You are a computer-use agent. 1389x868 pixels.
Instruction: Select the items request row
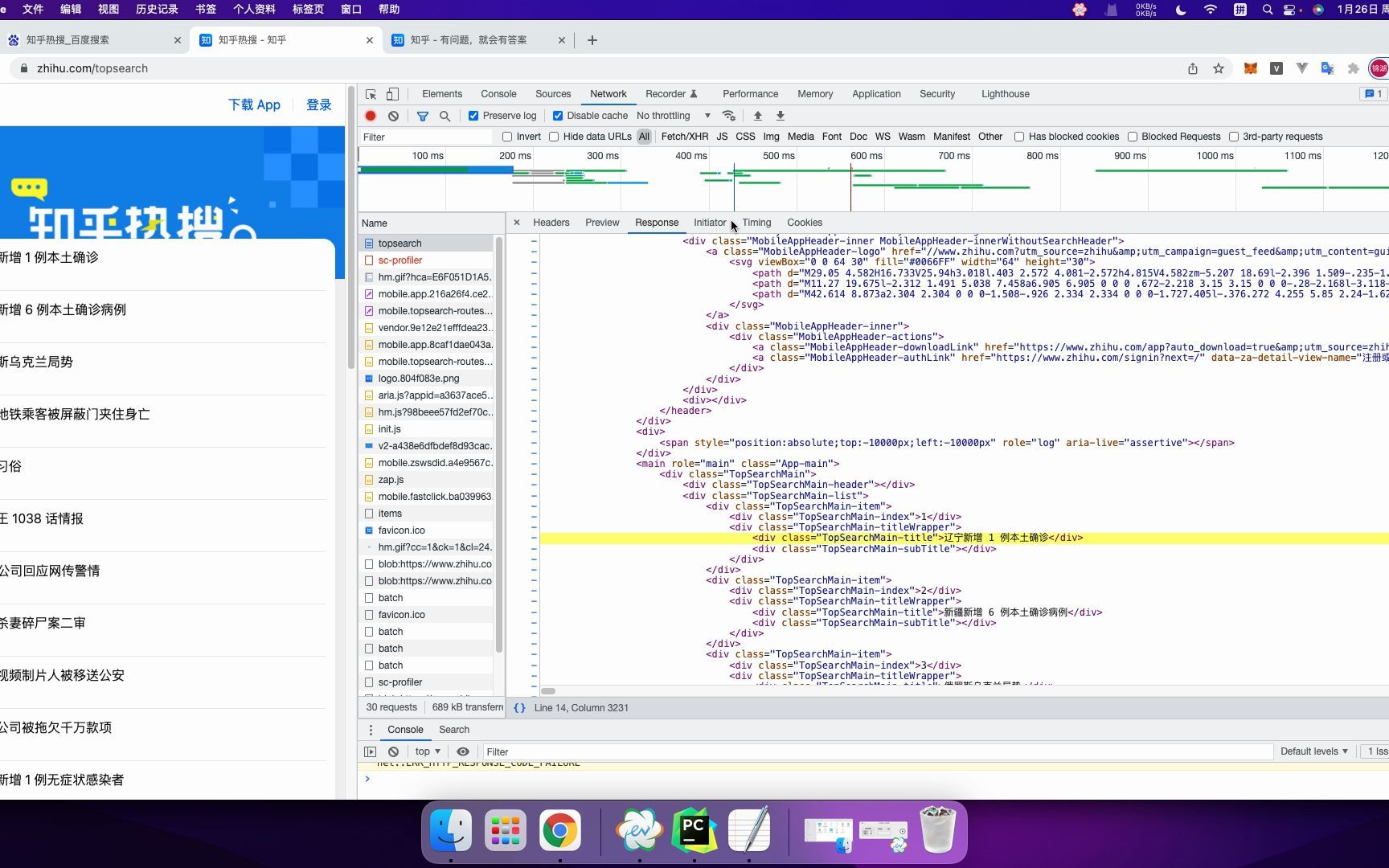click(426, 514)
